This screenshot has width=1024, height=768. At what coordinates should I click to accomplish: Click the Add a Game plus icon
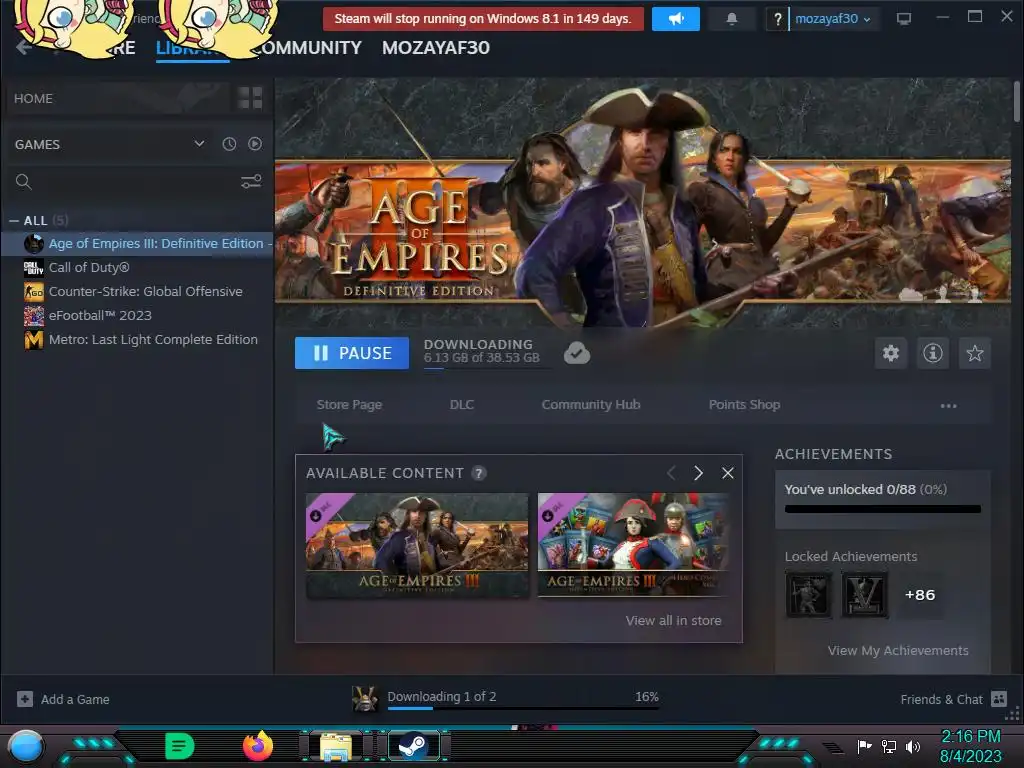25,699
